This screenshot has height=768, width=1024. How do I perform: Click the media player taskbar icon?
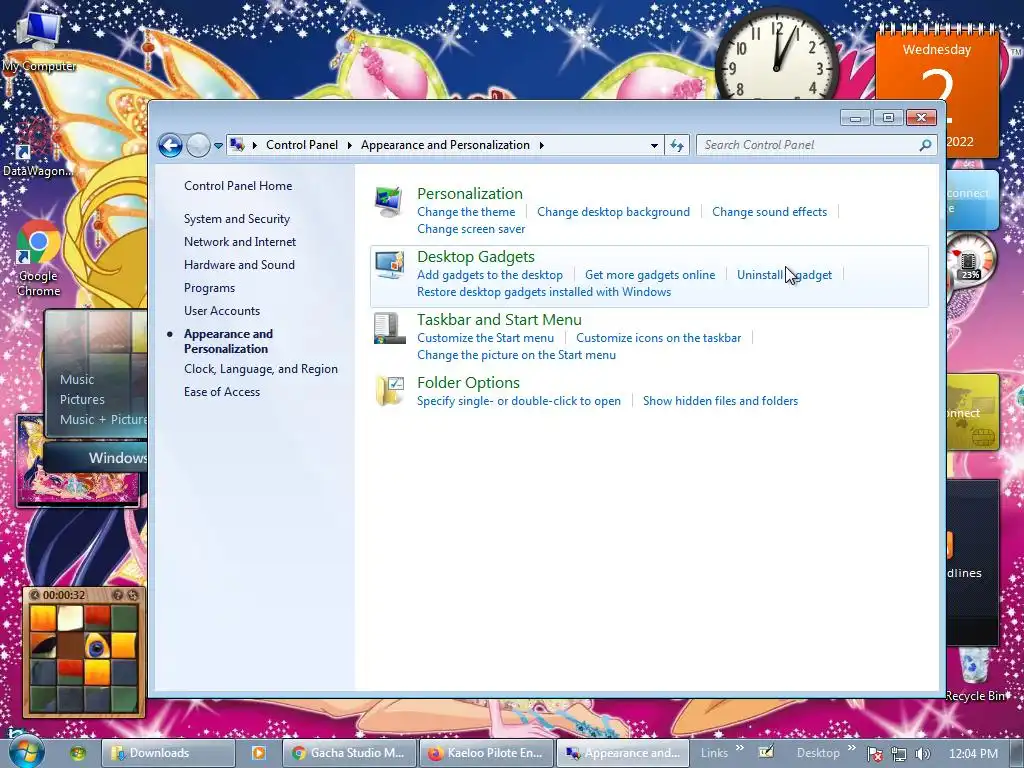point(259,753)
